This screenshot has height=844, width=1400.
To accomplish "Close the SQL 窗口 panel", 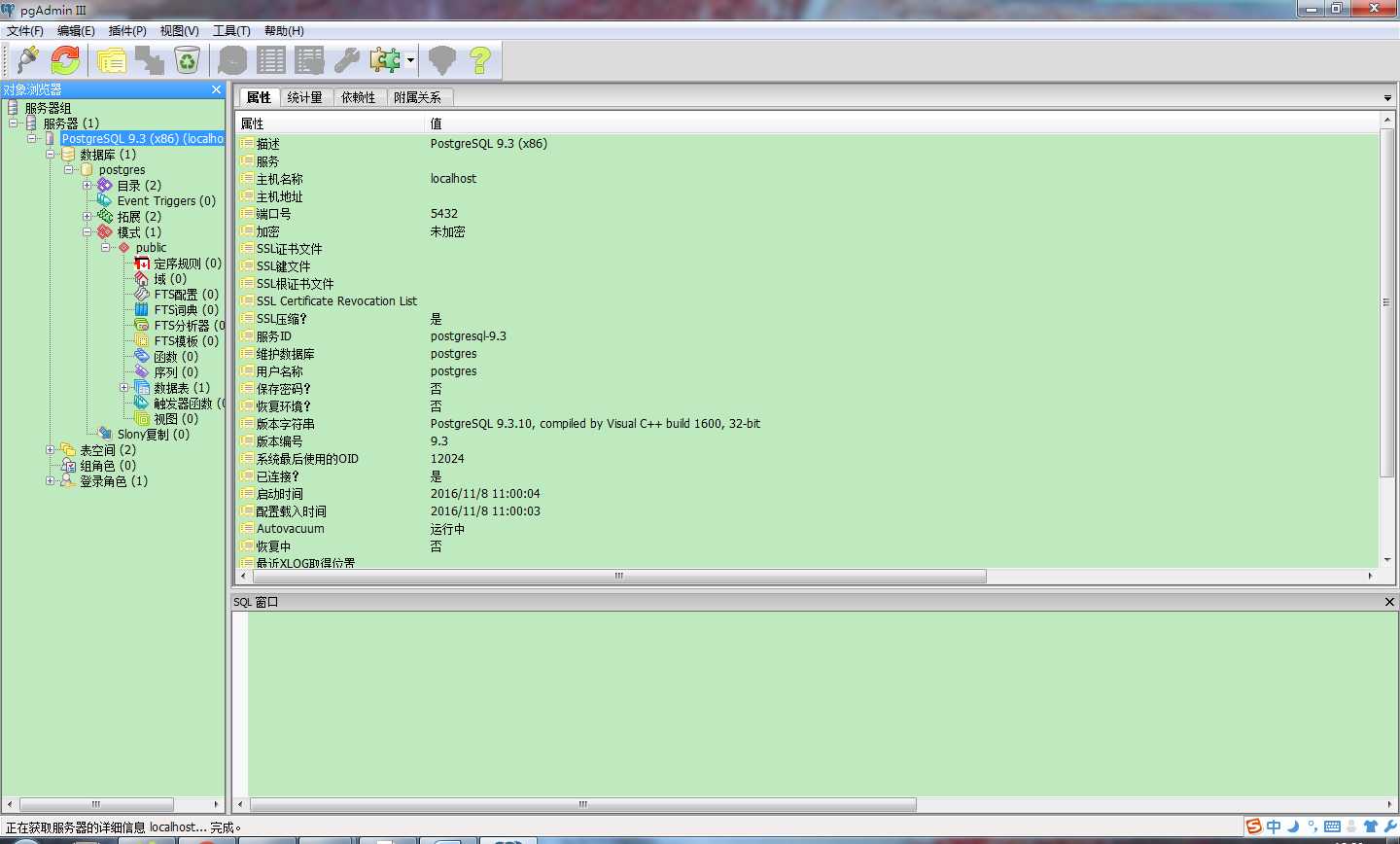I will tap(1389, 602).
